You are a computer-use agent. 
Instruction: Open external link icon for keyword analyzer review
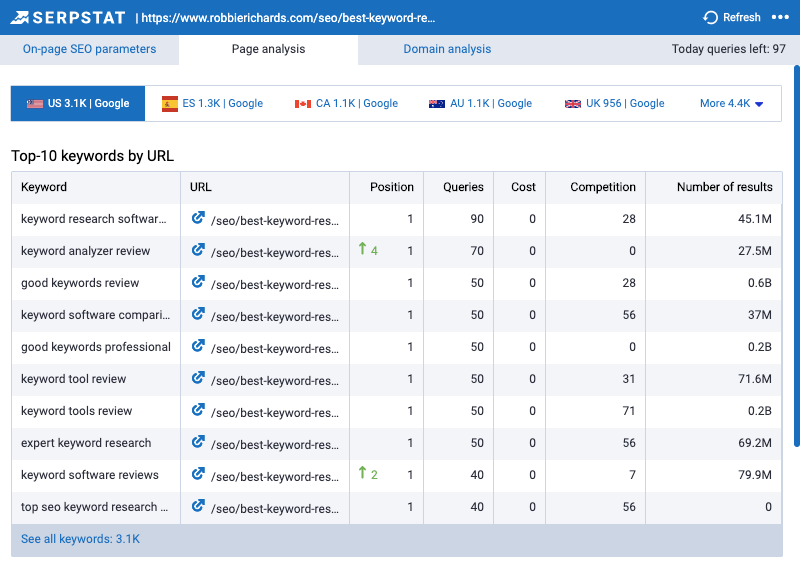click(198, 250)
